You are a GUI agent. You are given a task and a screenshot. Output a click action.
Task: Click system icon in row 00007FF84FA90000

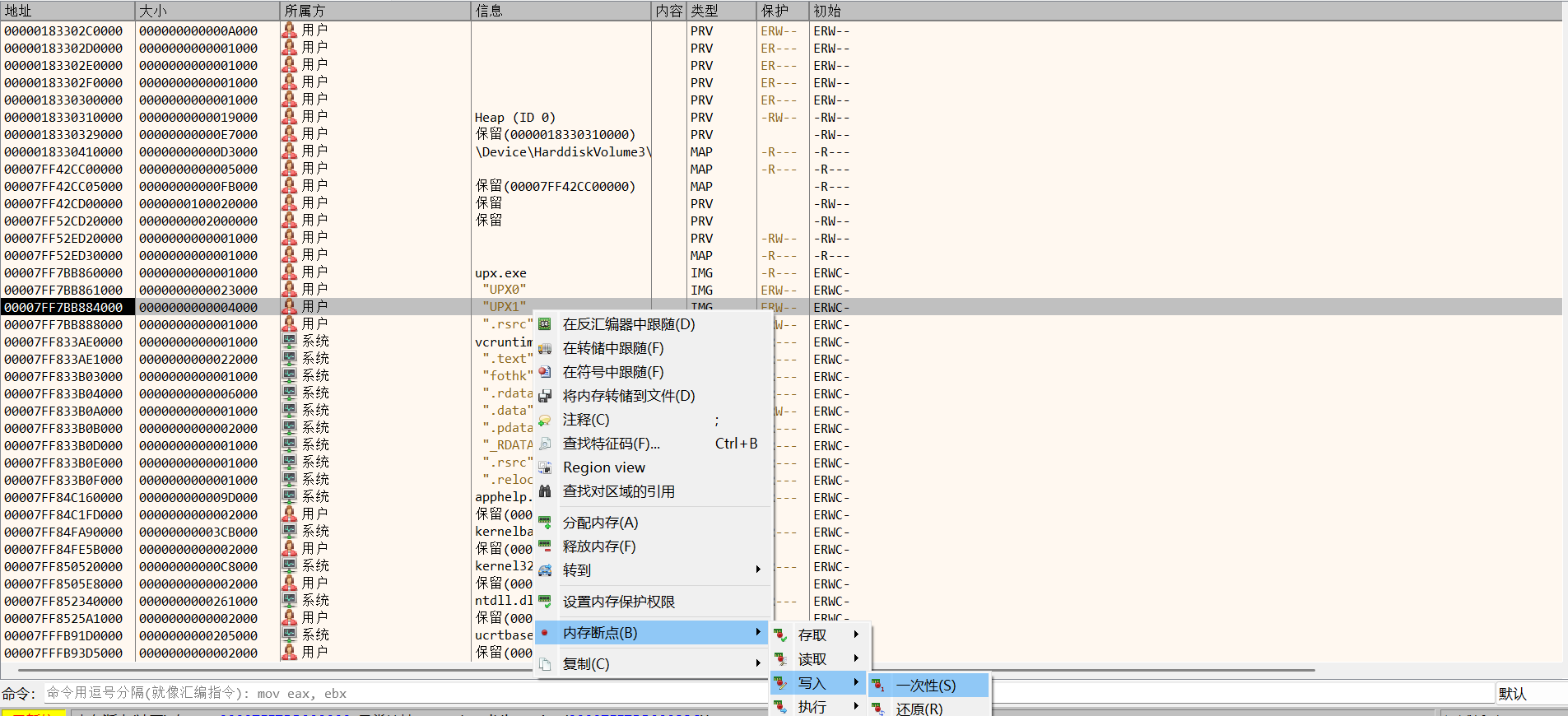click(x=290, y=532)
